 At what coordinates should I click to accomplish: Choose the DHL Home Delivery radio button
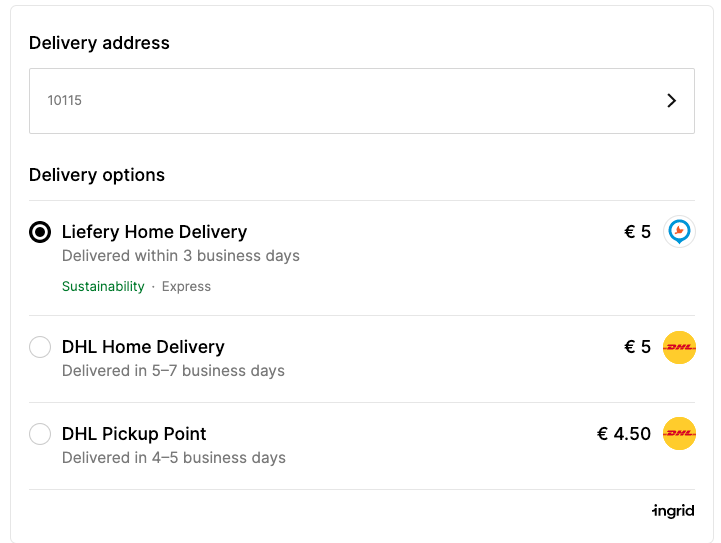40,347
